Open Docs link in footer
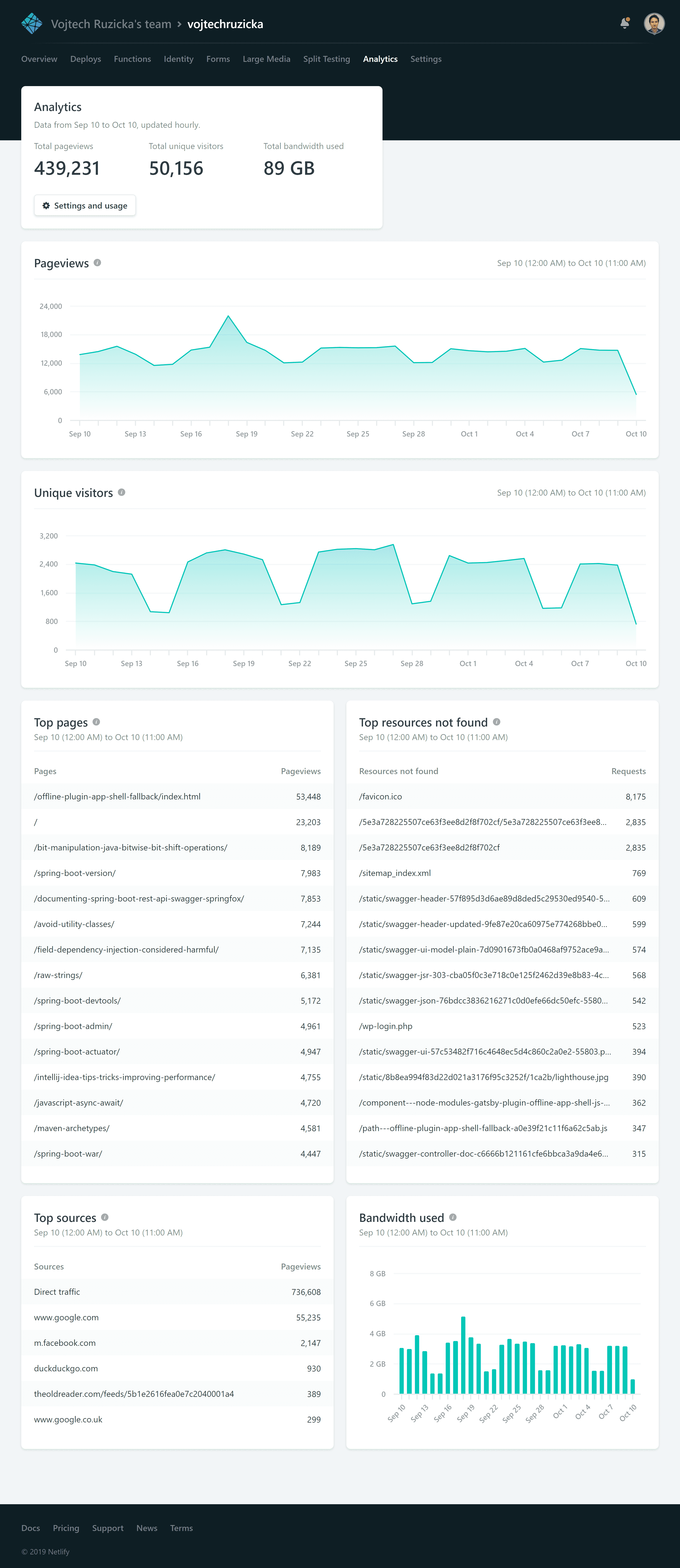Screen dimensions: 680x1568 tap(30, 1528)
